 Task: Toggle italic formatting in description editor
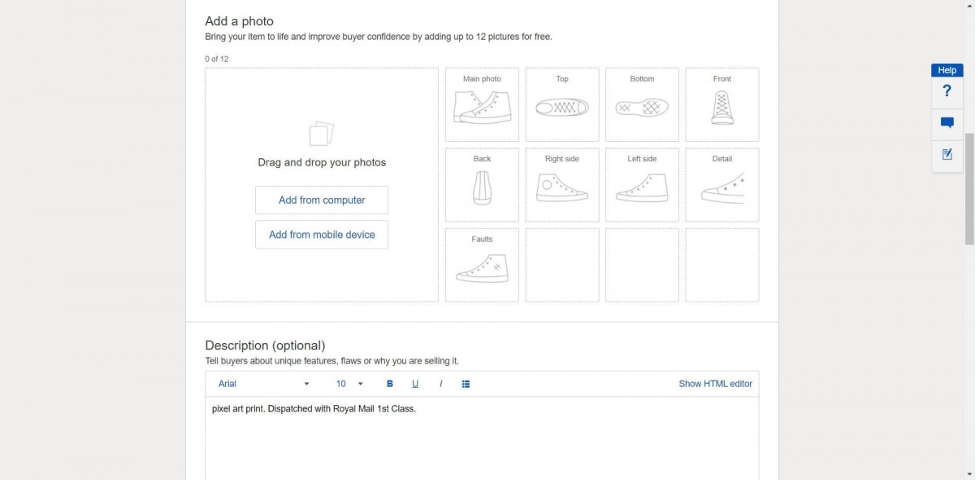440,384
